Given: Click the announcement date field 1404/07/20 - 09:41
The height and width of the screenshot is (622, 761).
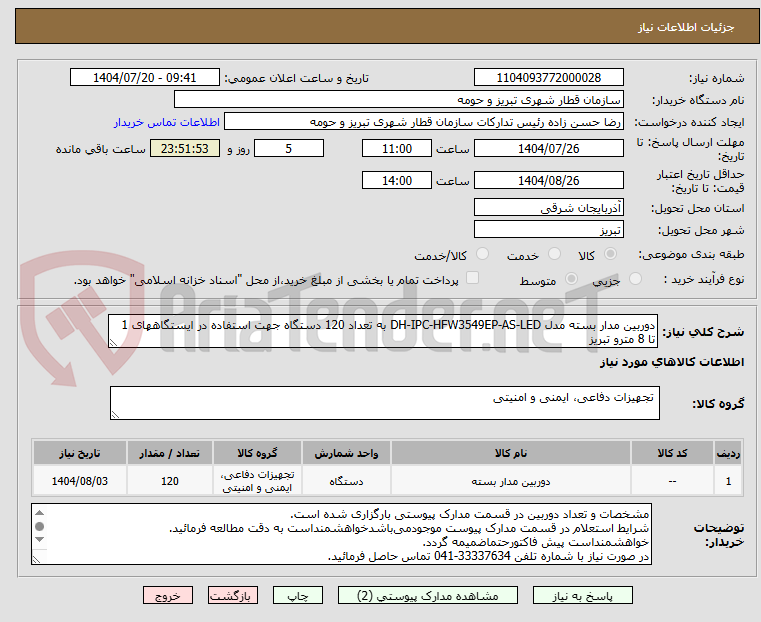Looking at the screenshot, I should coord(145,78).
